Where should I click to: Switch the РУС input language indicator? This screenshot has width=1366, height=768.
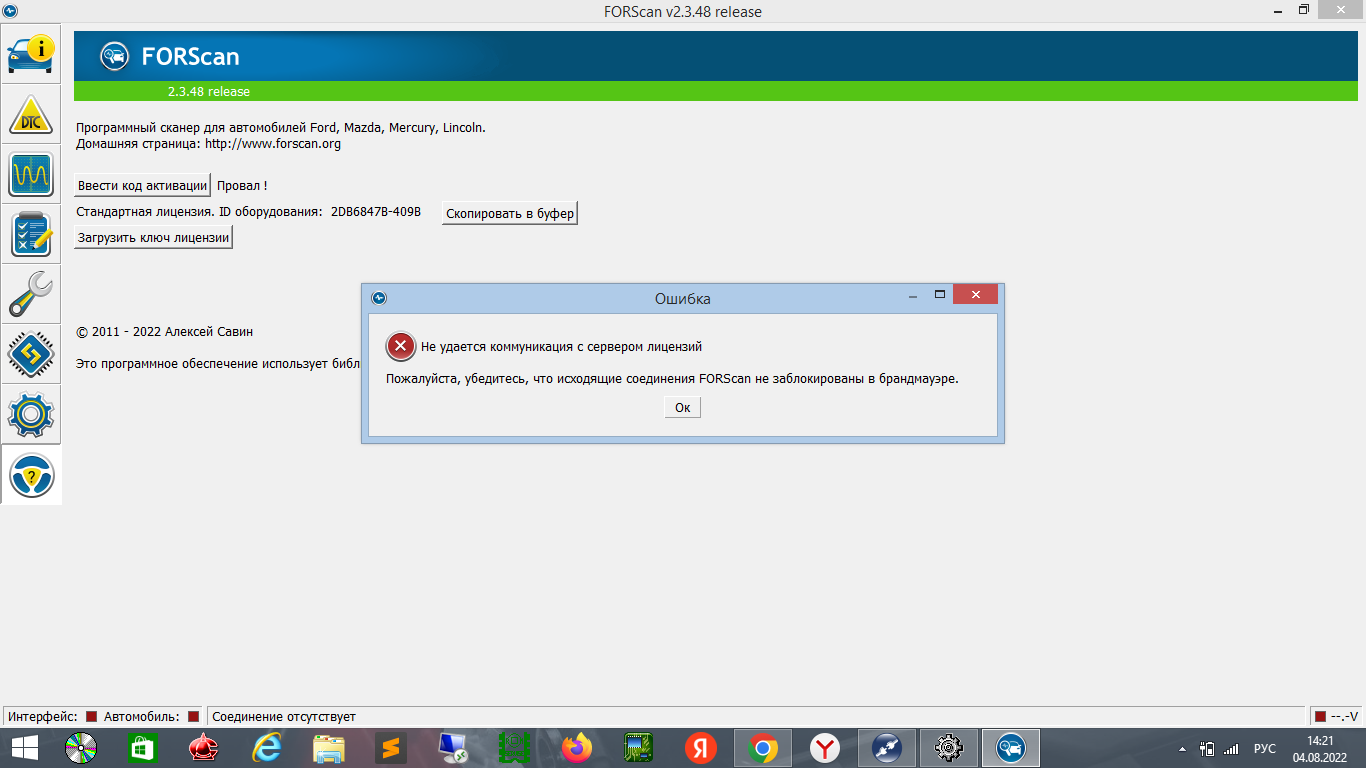1264,748
